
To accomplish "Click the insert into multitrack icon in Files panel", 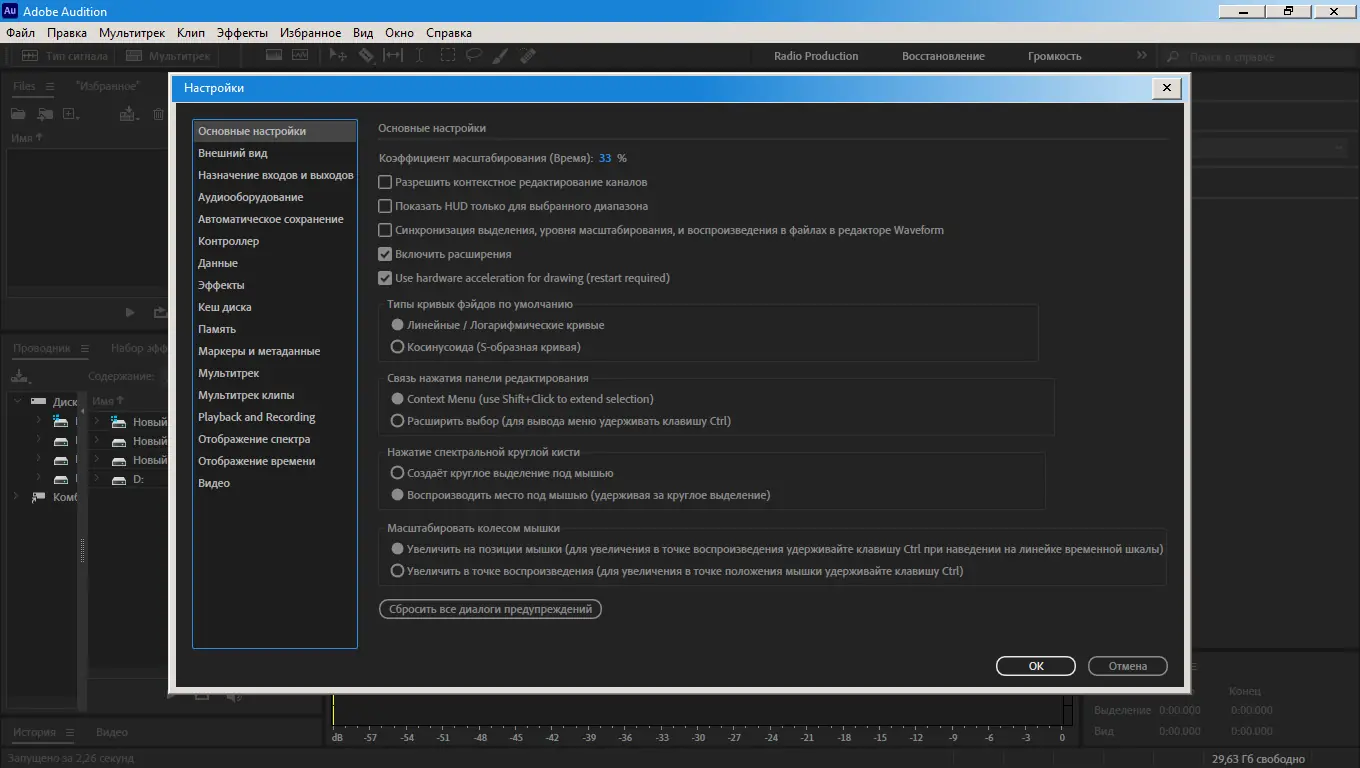I will point(129,114).
